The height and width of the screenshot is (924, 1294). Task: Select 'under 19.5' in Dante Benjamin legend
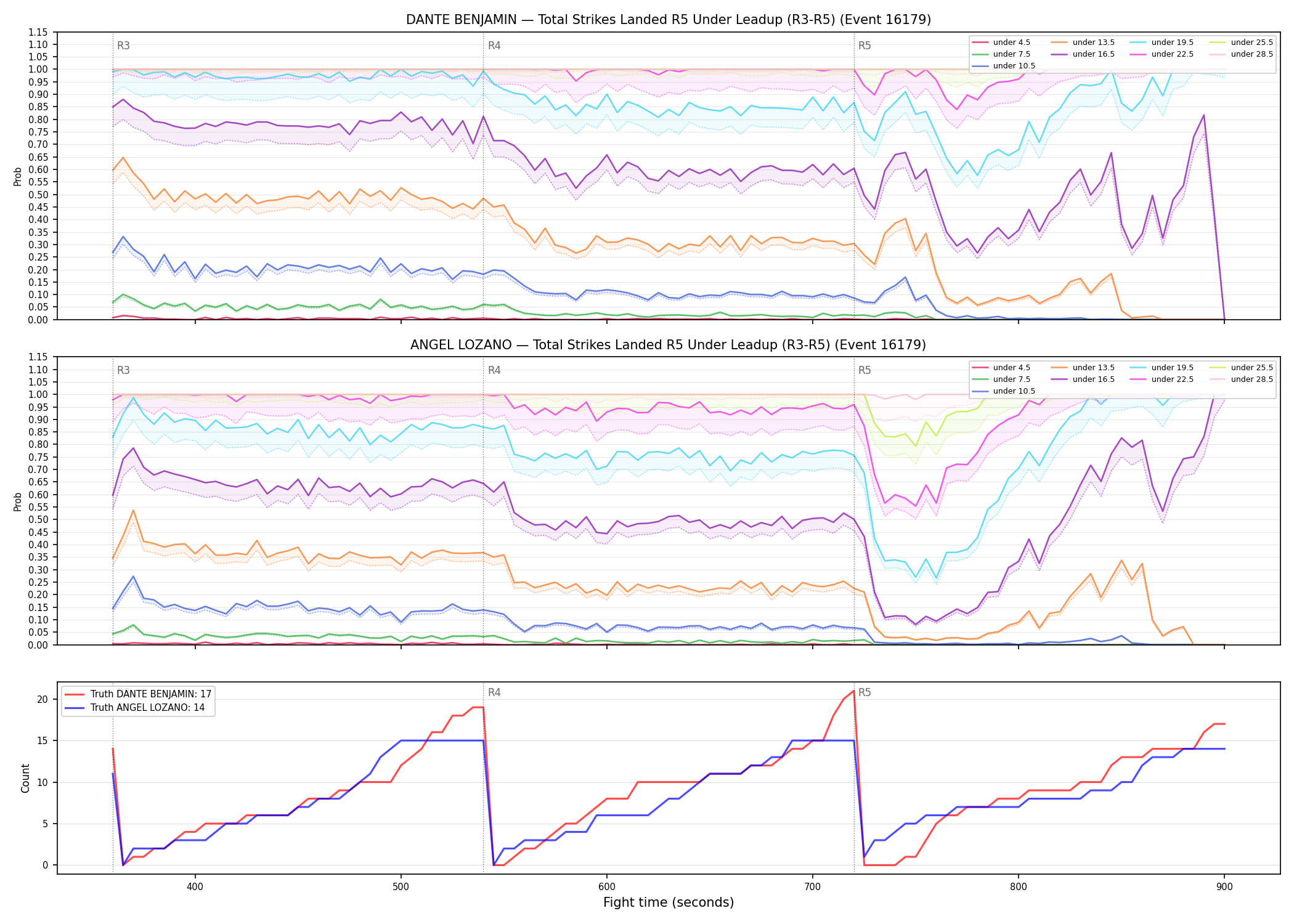(1162, 43)
